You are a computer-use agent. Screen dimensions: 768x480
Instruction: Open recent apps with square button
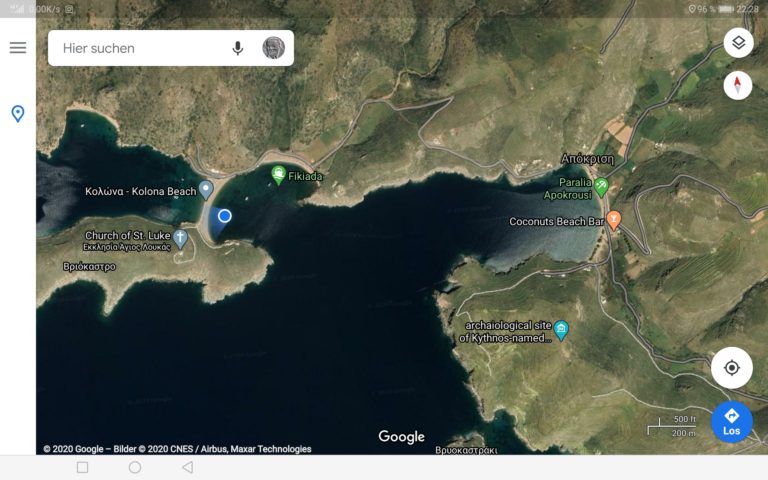[x=83, y=467]
